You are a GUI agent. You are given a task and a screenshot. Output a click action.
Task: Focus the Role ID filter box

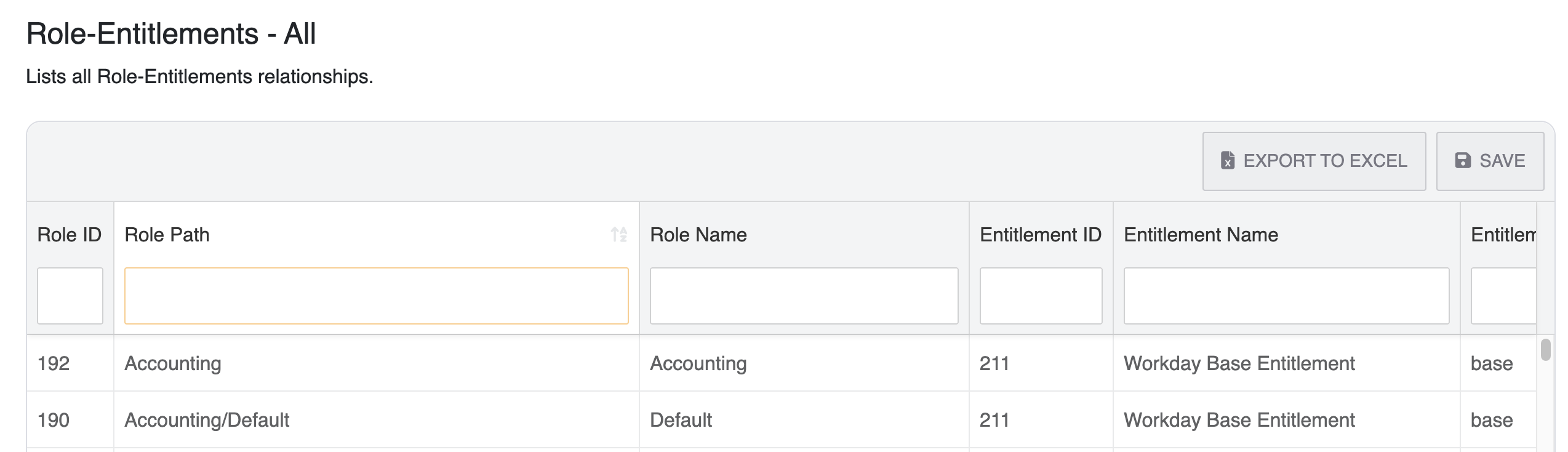pos(70,296)
